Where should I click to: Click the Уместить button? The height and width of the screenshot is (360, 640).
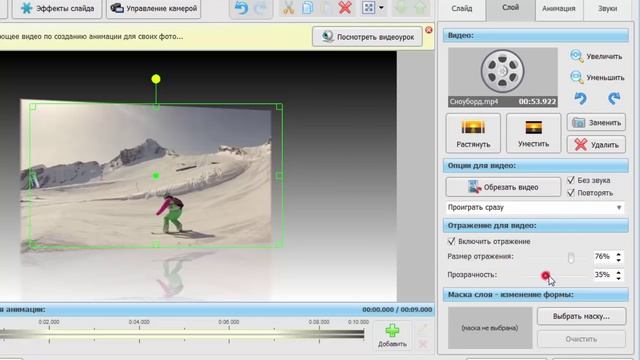click(533, 133)
